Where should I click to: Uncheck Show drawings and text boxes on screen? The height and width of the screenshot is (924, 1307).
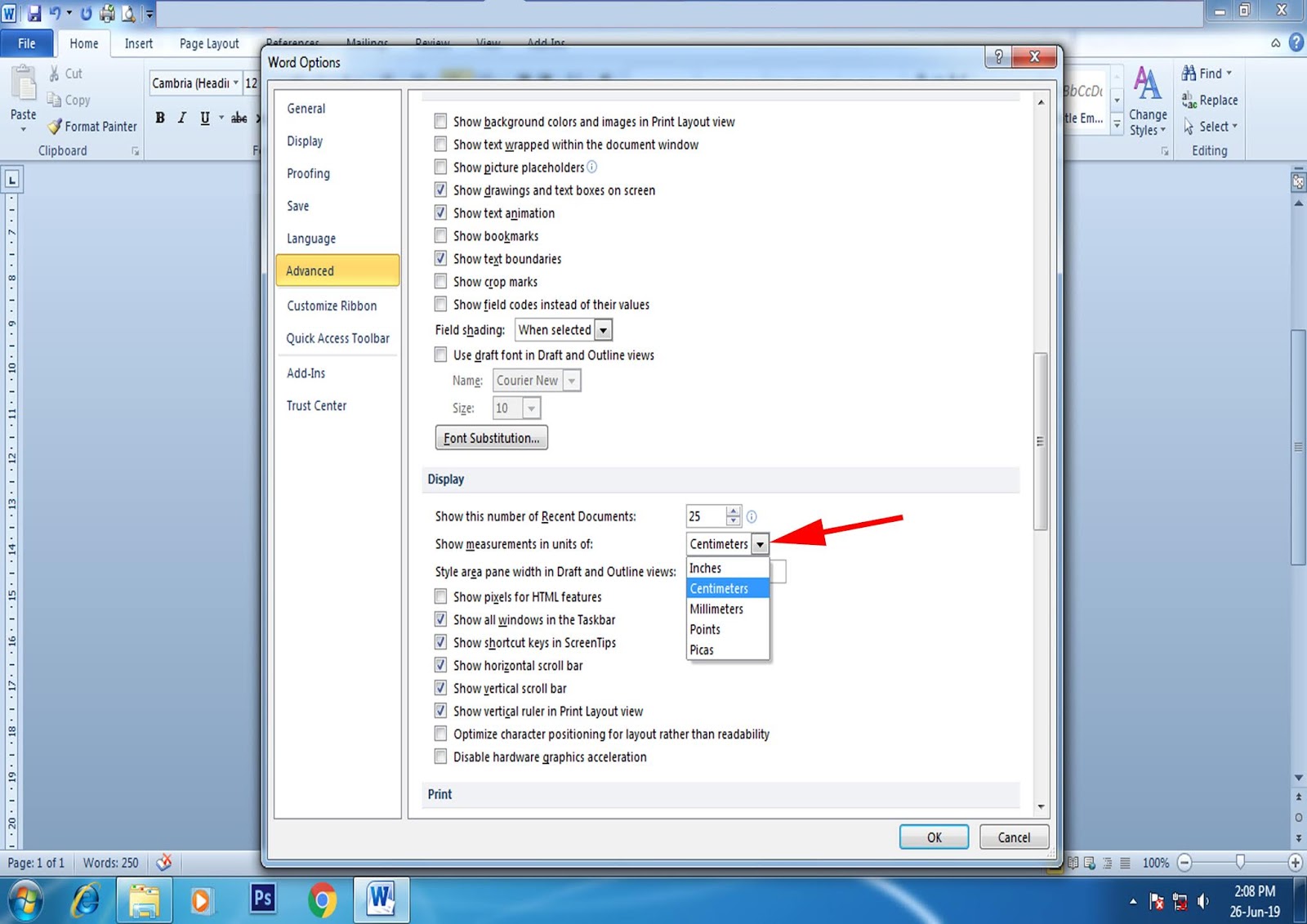pos(440,190)
